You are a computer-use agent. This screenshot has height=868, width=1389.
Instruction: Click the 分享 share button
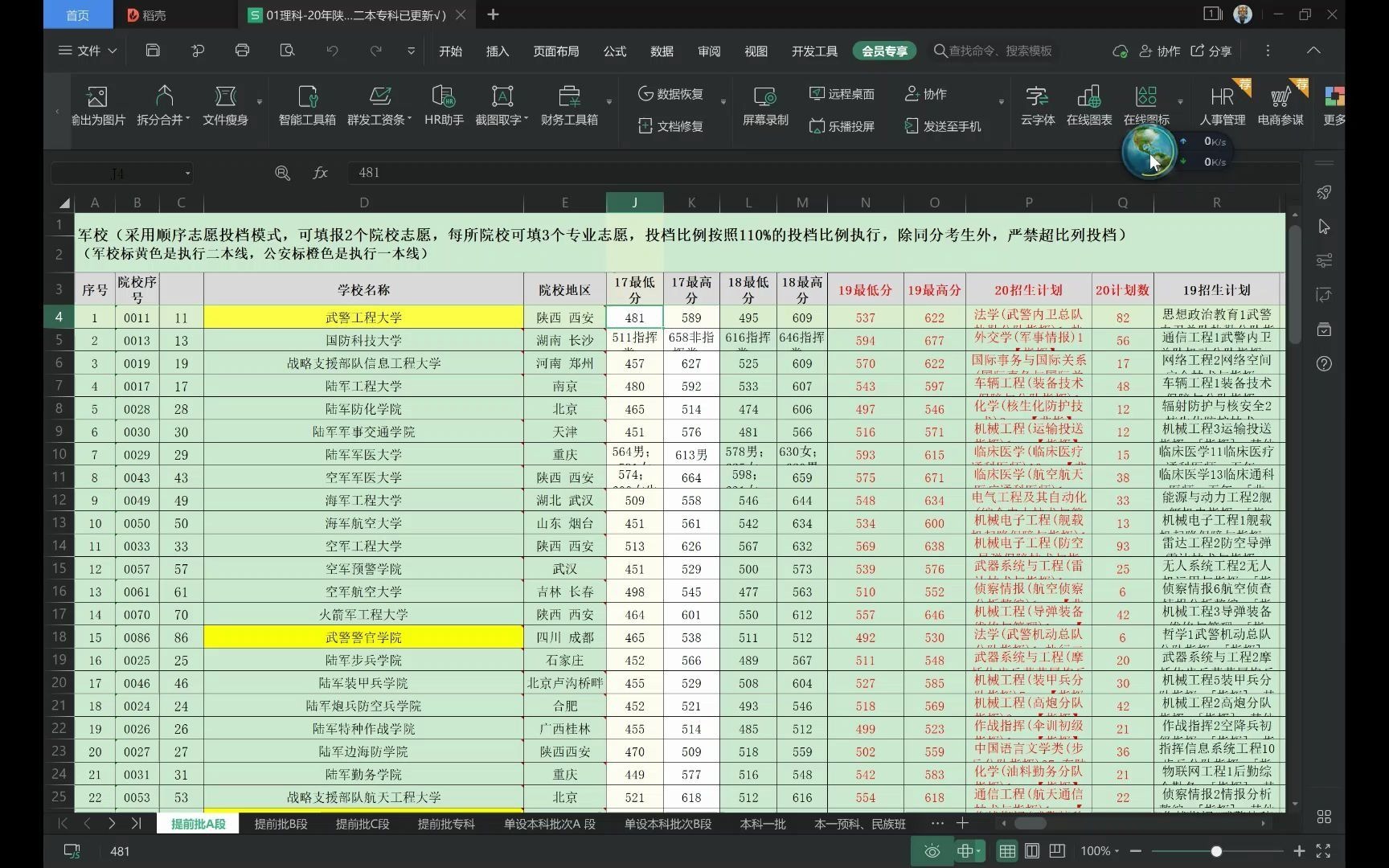[x=1211, y=51]
